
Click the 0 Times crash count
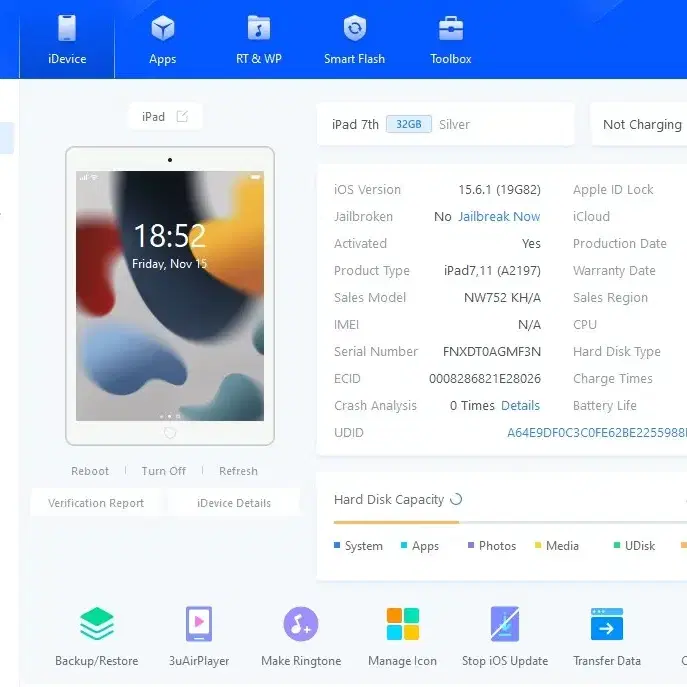(472, 406)
